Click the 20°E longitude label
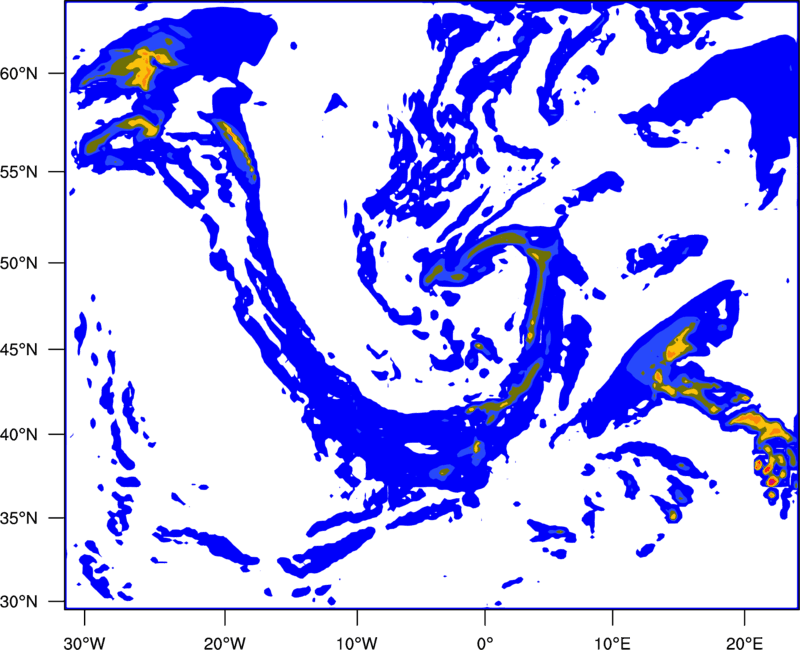Screen dimensions: 800x650 click(744, 643)
